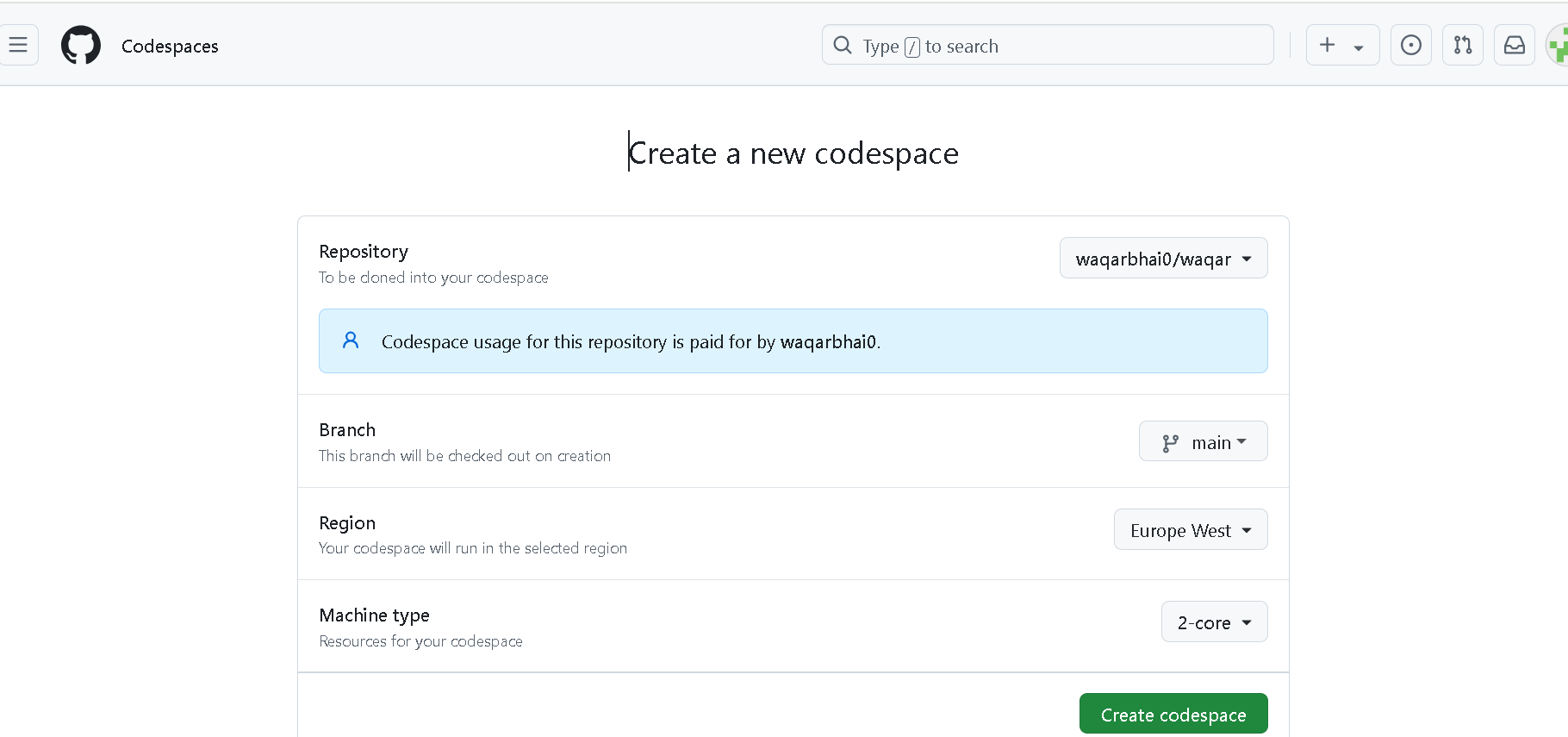This screenshot has height=737, width=1568.
Task: Click the 'paid for by waqarbhai0' notice text
Action: tap(631, 342)
